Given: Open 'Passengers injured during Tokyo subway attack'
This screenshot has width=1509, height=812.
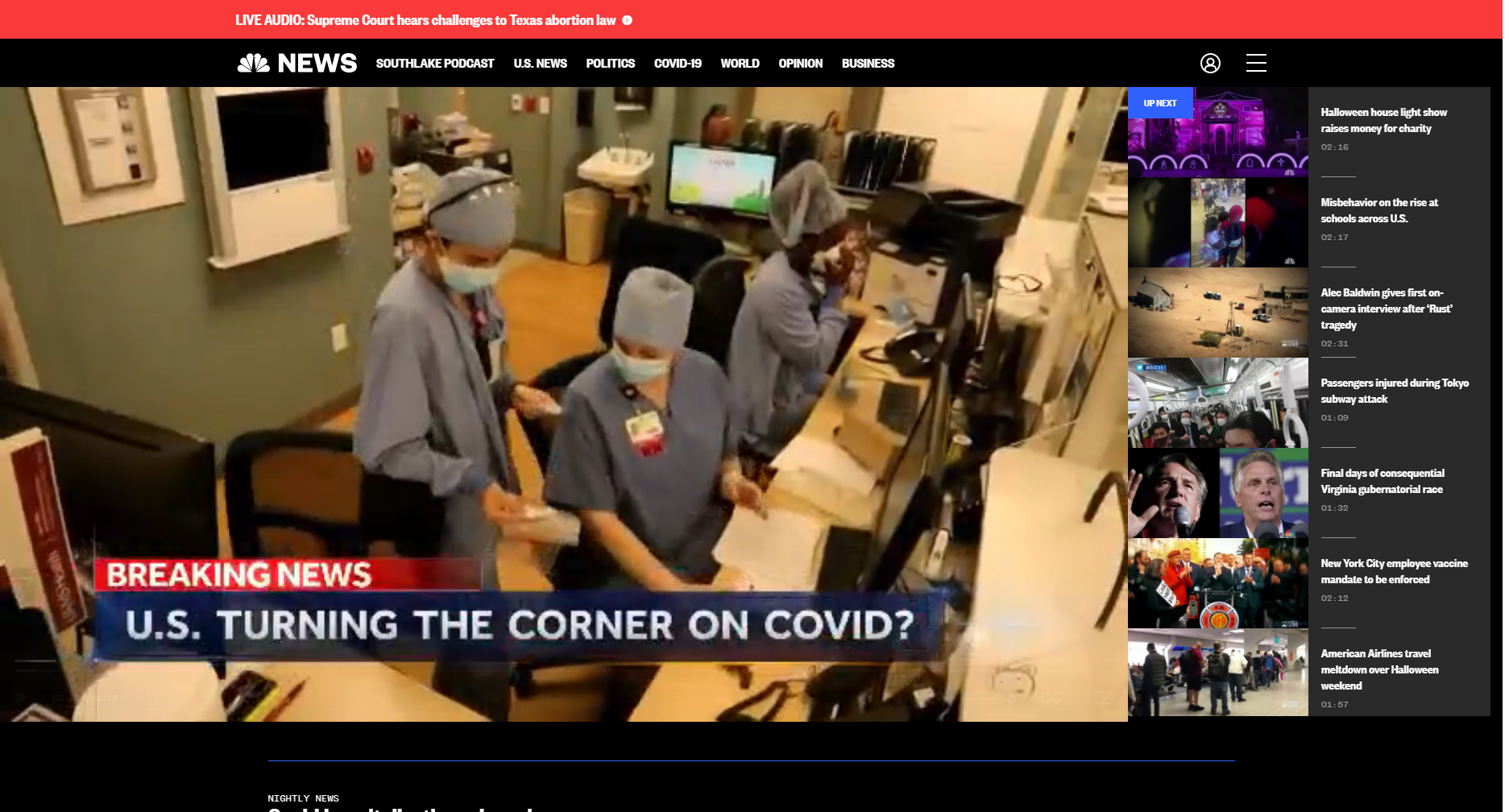Looking at the screenshot, I should (x=1394, y=391).
